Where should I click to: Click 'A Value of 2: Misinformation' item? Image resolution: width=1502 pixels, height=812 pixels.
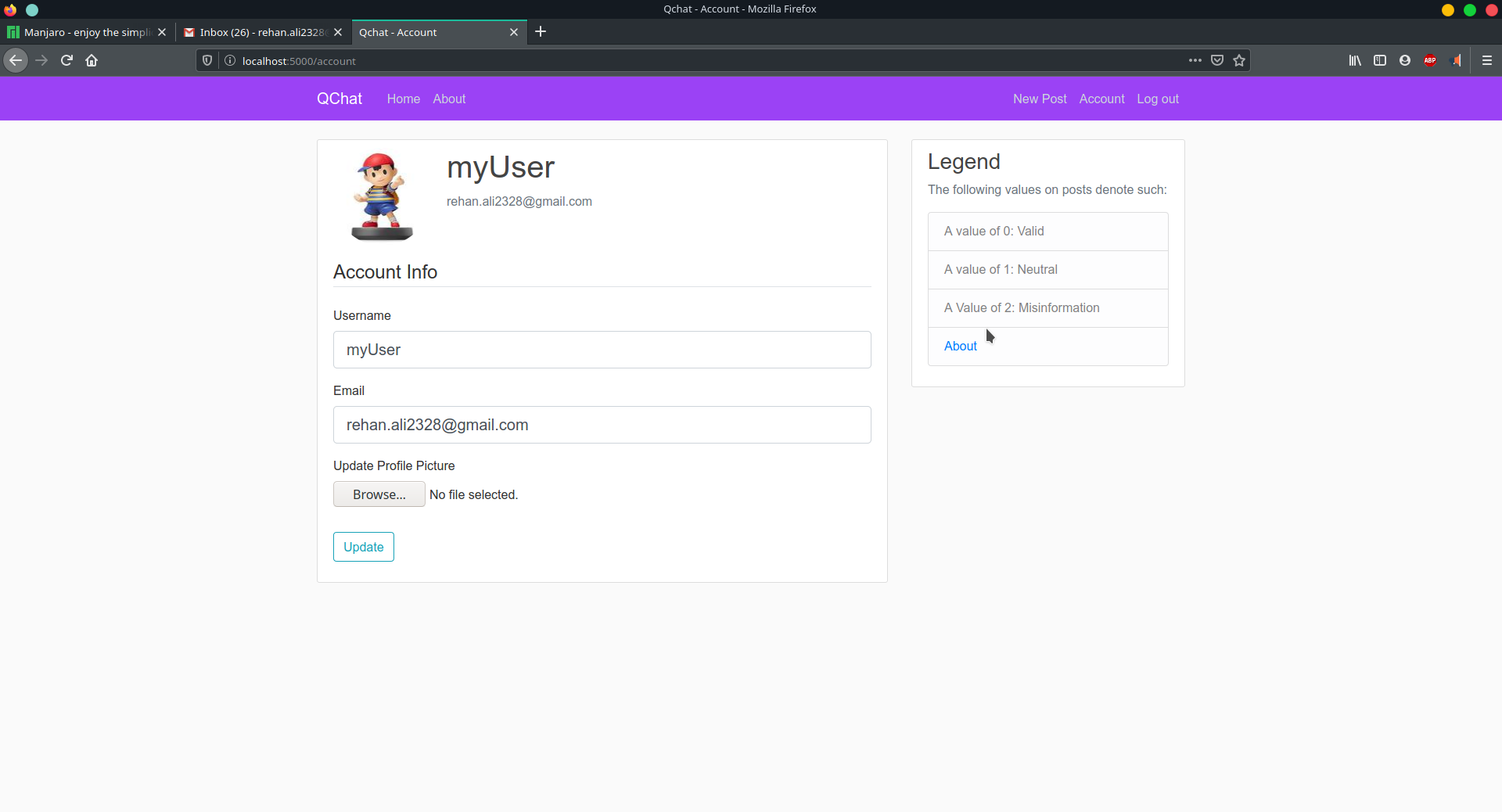[1048, 308]
